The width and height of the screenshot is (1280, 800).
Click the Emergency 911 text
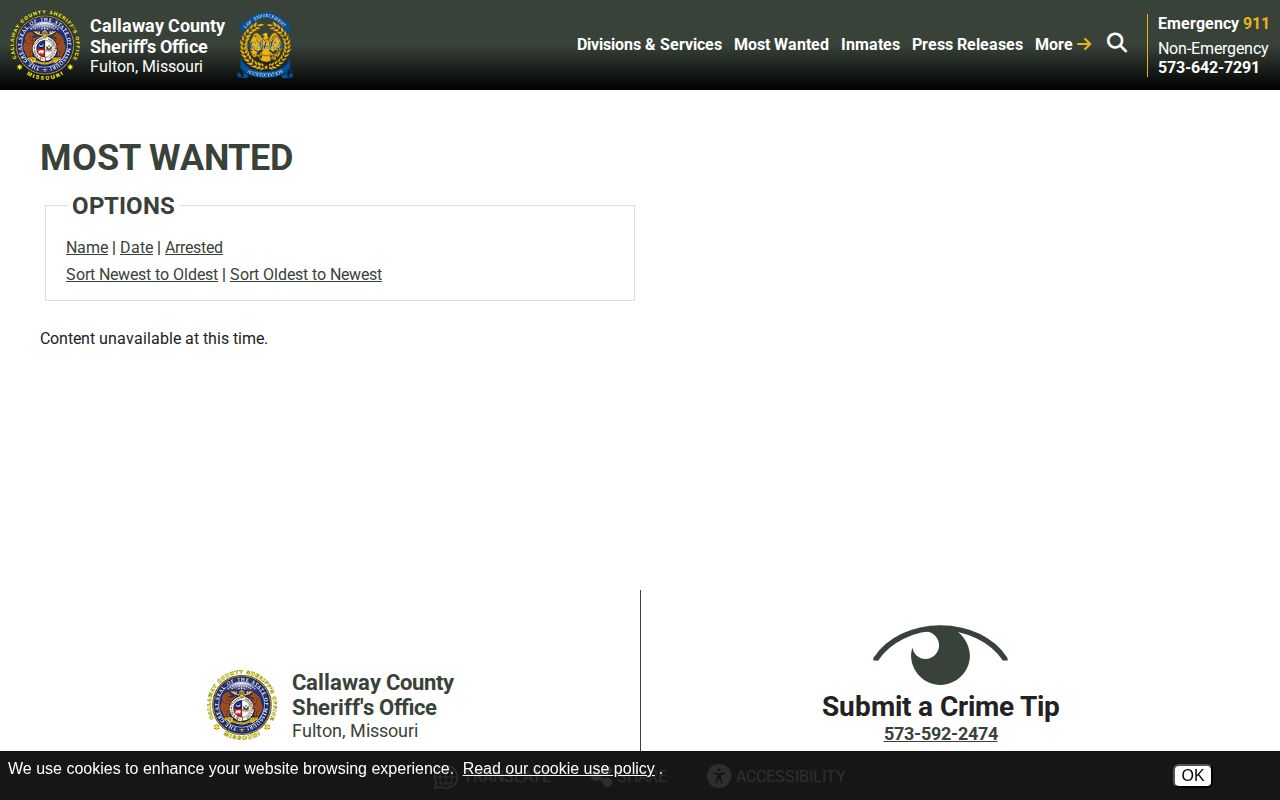coord(1213,23)
